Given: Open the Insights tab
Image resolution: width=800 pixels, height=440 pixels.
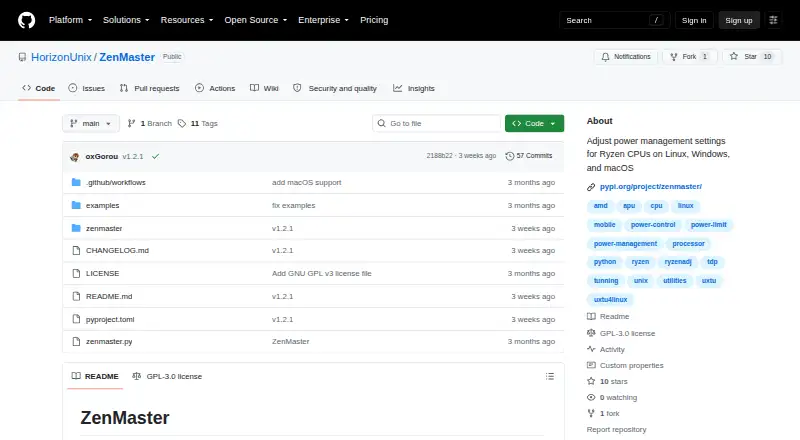Looking at the screenshot, I should 414,88.
